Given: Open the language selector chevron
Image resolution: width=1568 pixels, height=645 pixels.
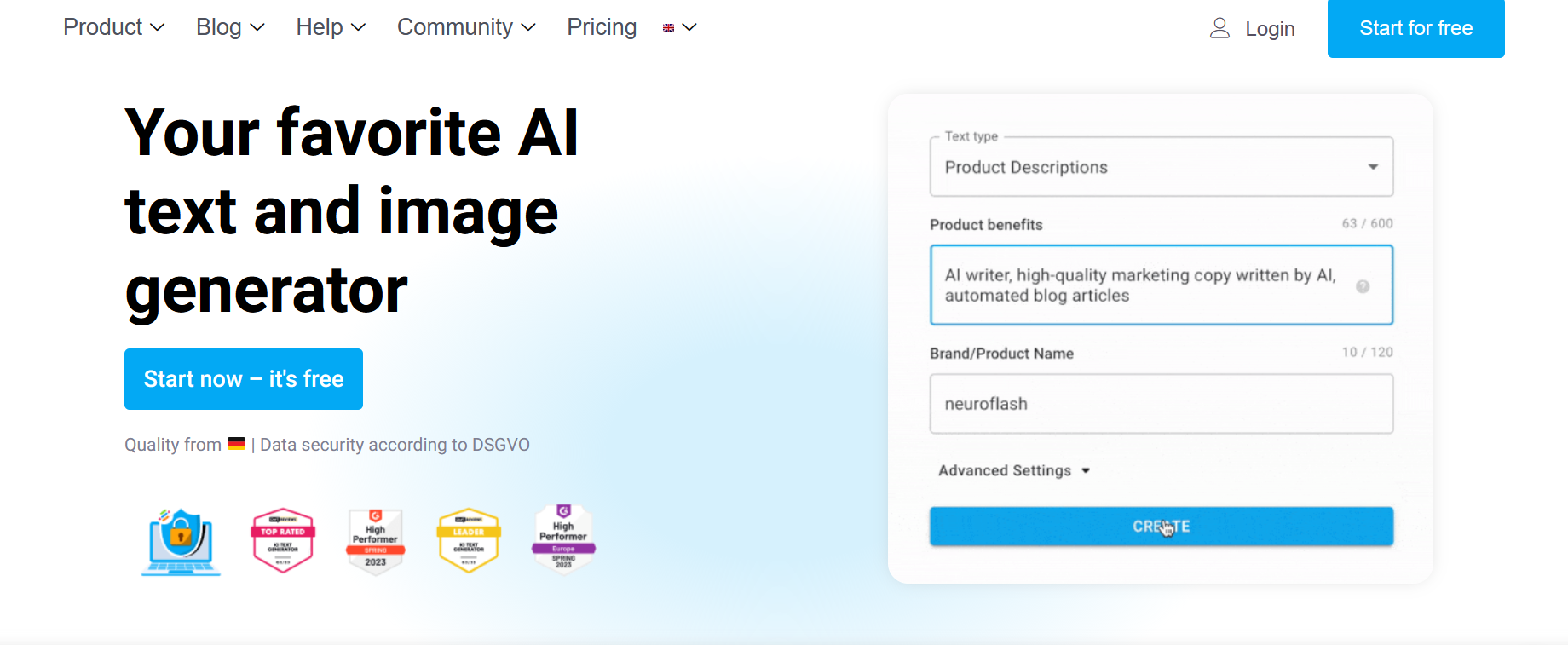Looking at the screenshot, I should click(689, 28).
